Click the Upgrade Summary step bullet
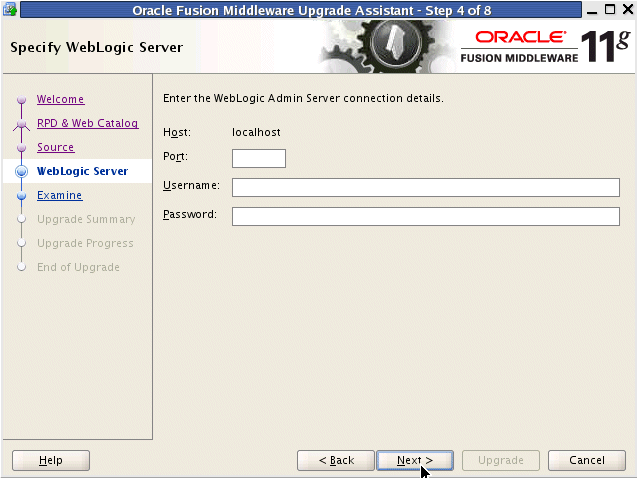Screen dimensions: 637x478 (22, 219)
